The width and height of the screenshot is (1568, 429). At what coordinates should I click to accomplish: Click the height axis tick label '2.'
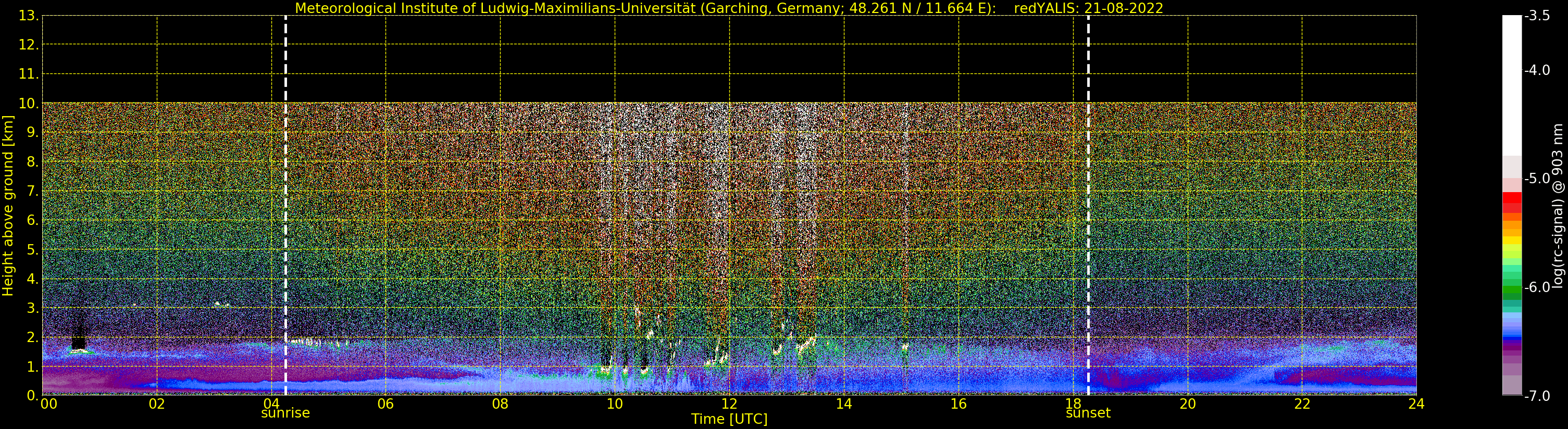[33, 337]
